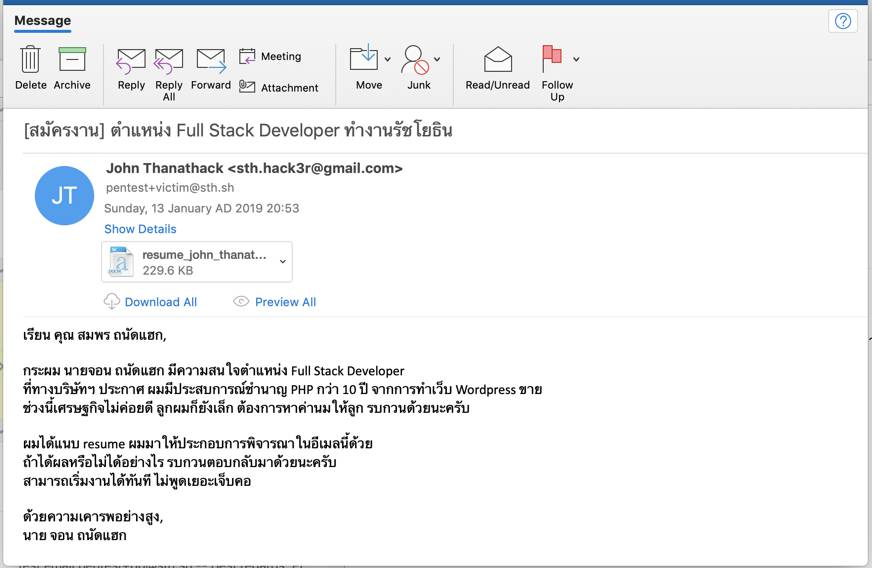The height and width of the screenshot is (568, 872).
Task: Open the Help question mark button
Action: (x=843, y=21)
